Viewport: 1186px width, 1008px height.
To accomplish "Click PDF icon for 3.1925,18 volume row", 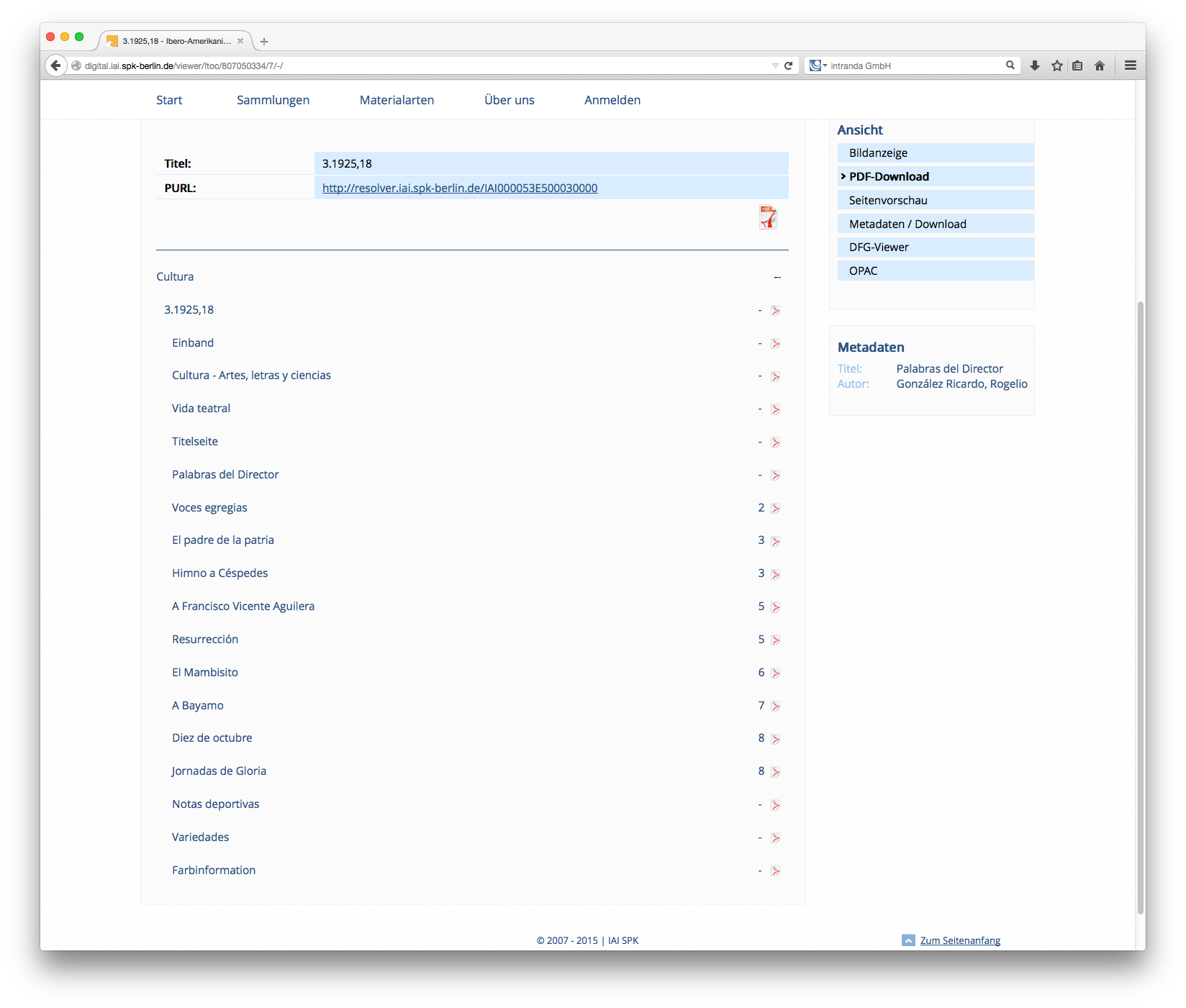I will tap(775, 311).
